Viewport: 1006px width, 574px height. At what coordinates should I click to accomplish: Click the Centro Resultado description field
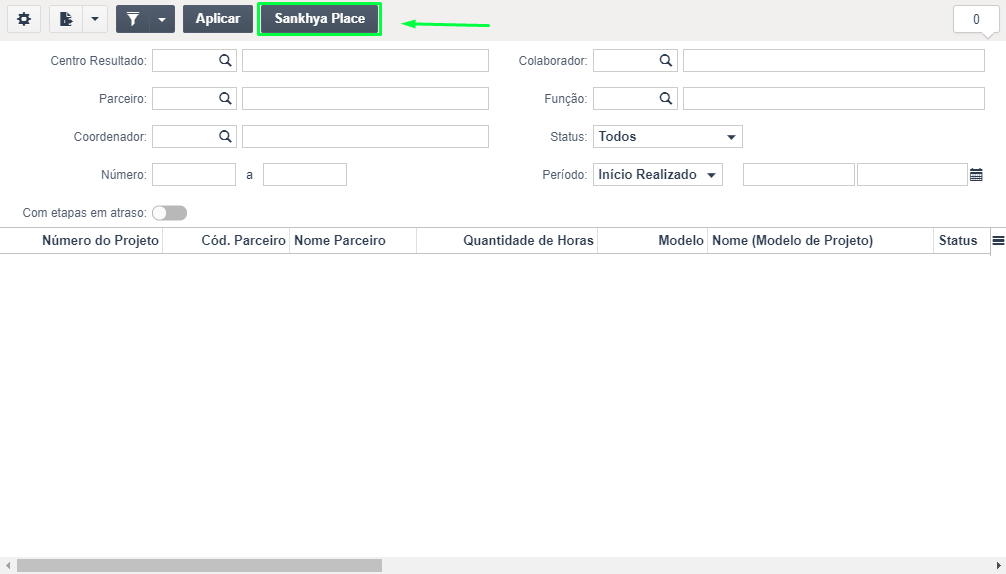tap(365, 60)
